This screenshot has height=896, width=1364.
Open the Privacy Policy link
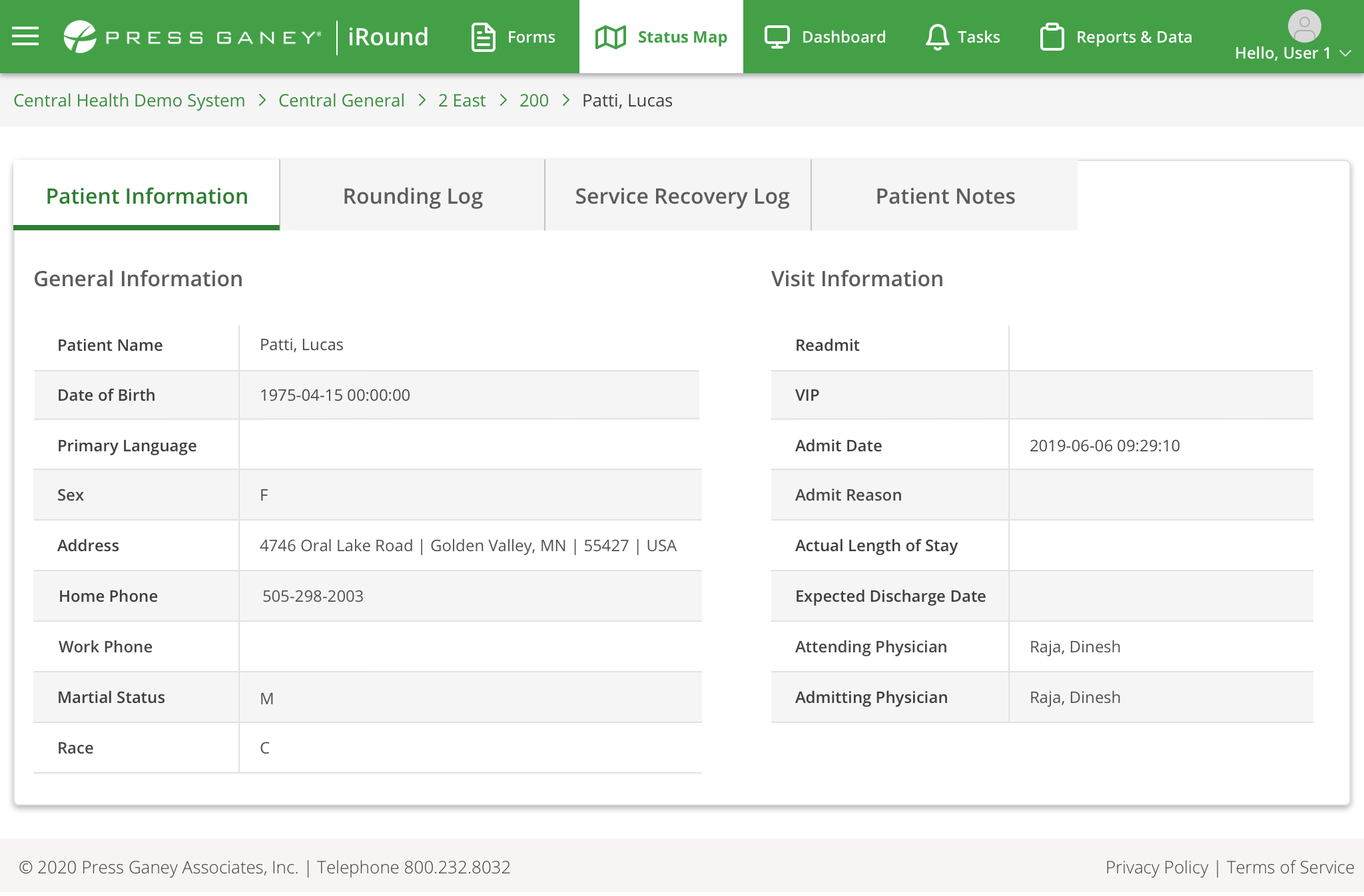pyautogui.click(x=1157, y=867)
